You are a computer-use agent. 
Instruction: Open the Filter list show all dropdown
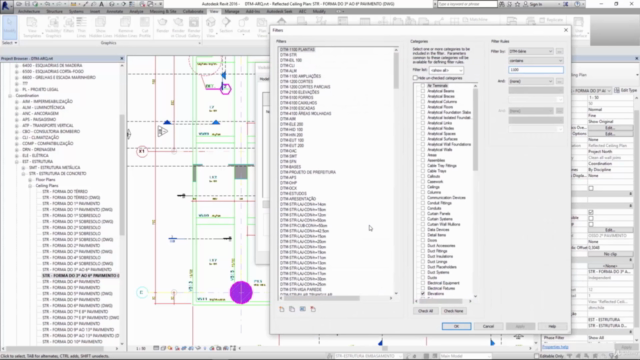[x=447, y=70]
